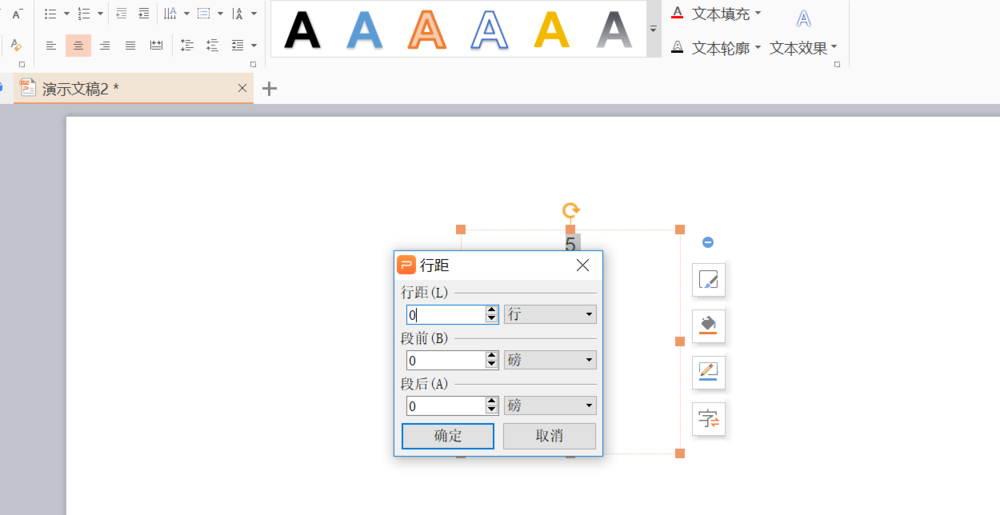Cancel the dialog with 取消 button
The height and width of the screenshot is (515, 1000).
[x=549, y=436]
